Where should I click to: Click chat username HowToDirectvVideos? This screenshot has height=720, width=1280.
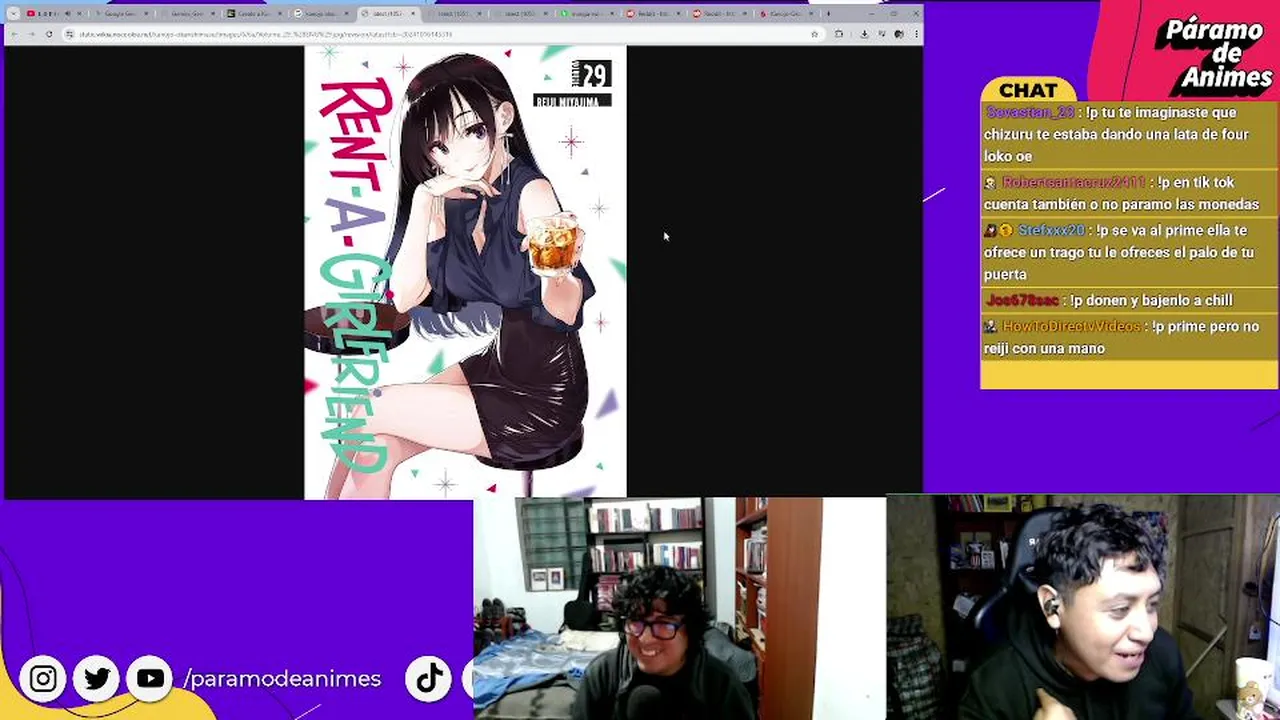coord(1071,327)
